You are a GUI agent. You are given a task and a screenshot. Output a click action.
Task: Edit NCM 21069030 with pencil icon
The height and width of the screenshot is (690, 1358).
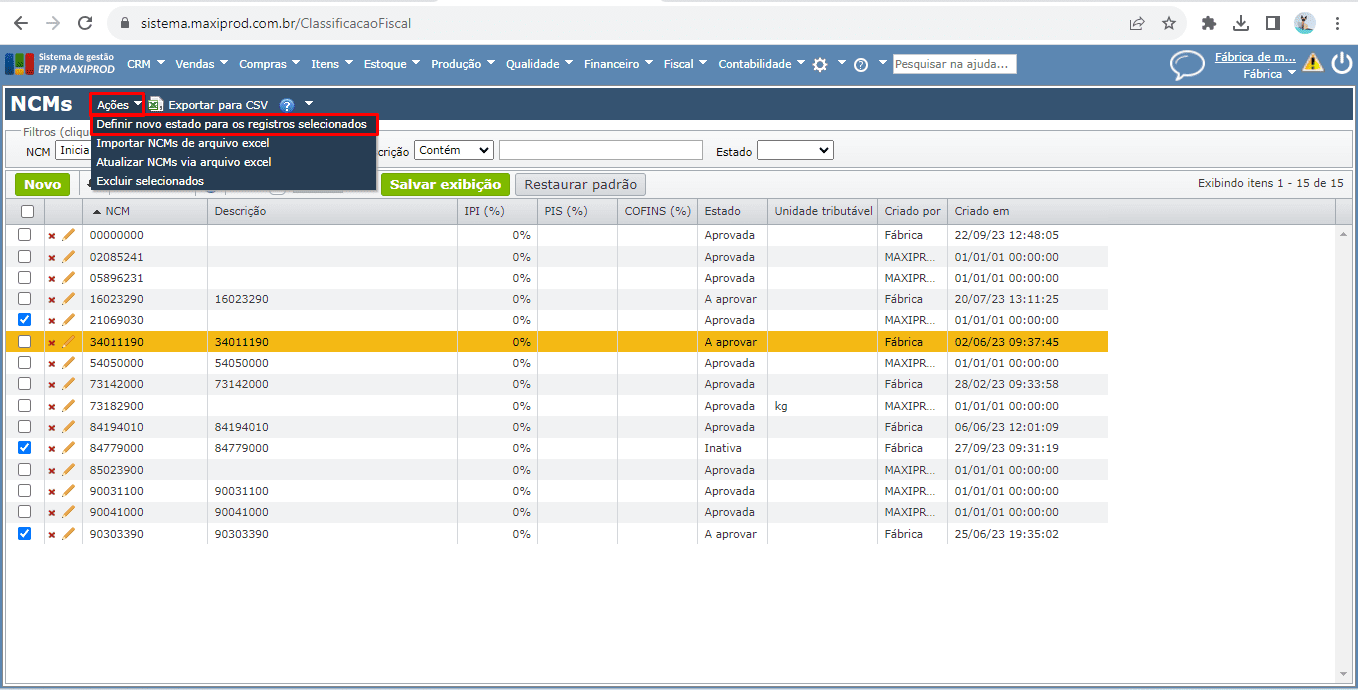click(69, 320)
